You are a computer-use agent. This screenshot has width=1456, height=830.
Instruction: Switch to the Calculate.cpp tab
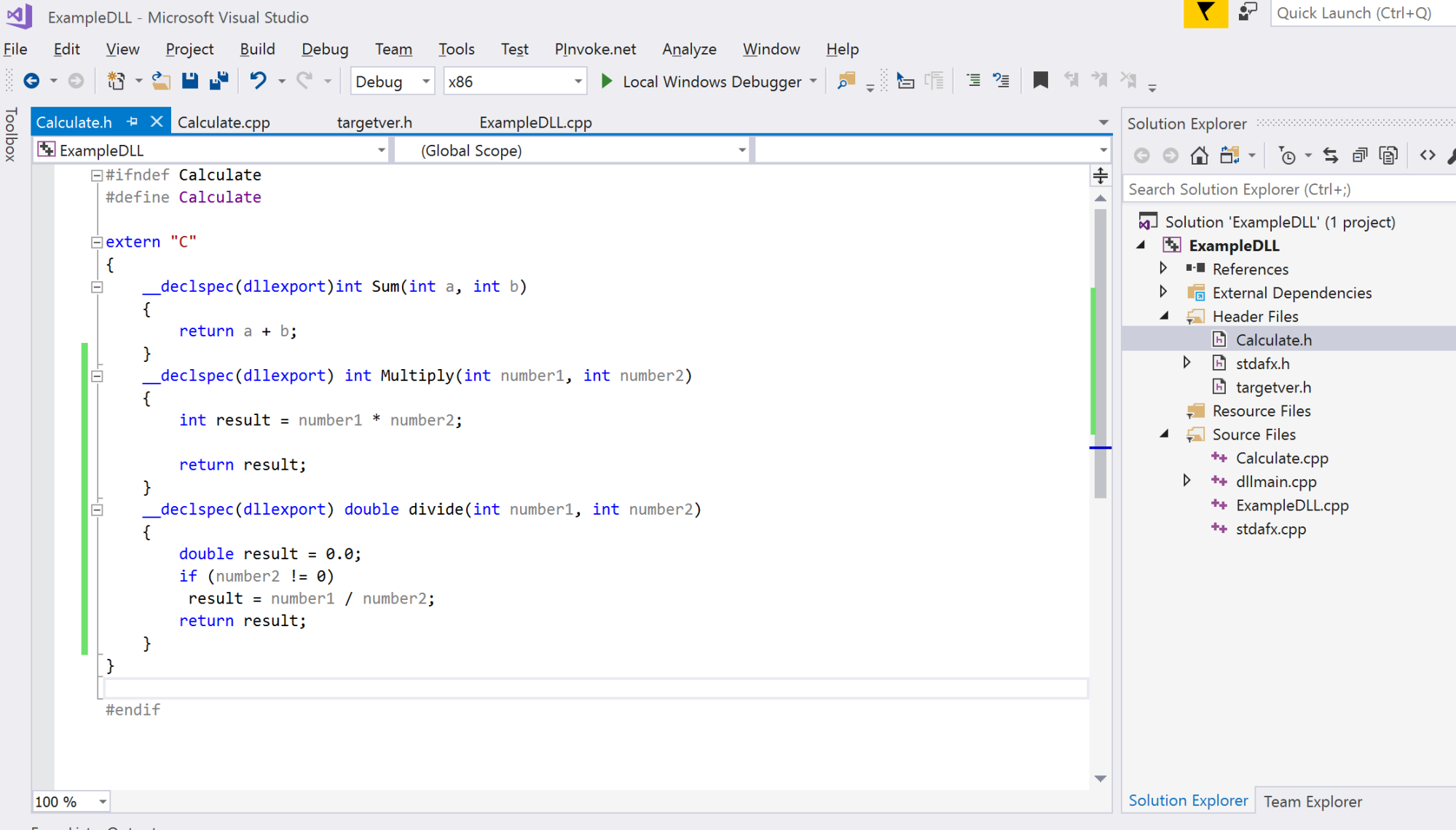pyautogui.click(x=224, y=122)
